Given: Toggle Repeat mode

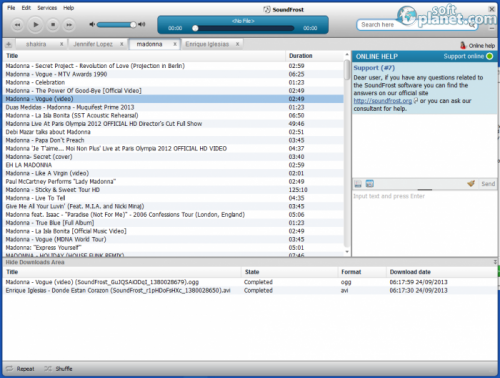Looking at the screenshot, I should pos(20,369).
